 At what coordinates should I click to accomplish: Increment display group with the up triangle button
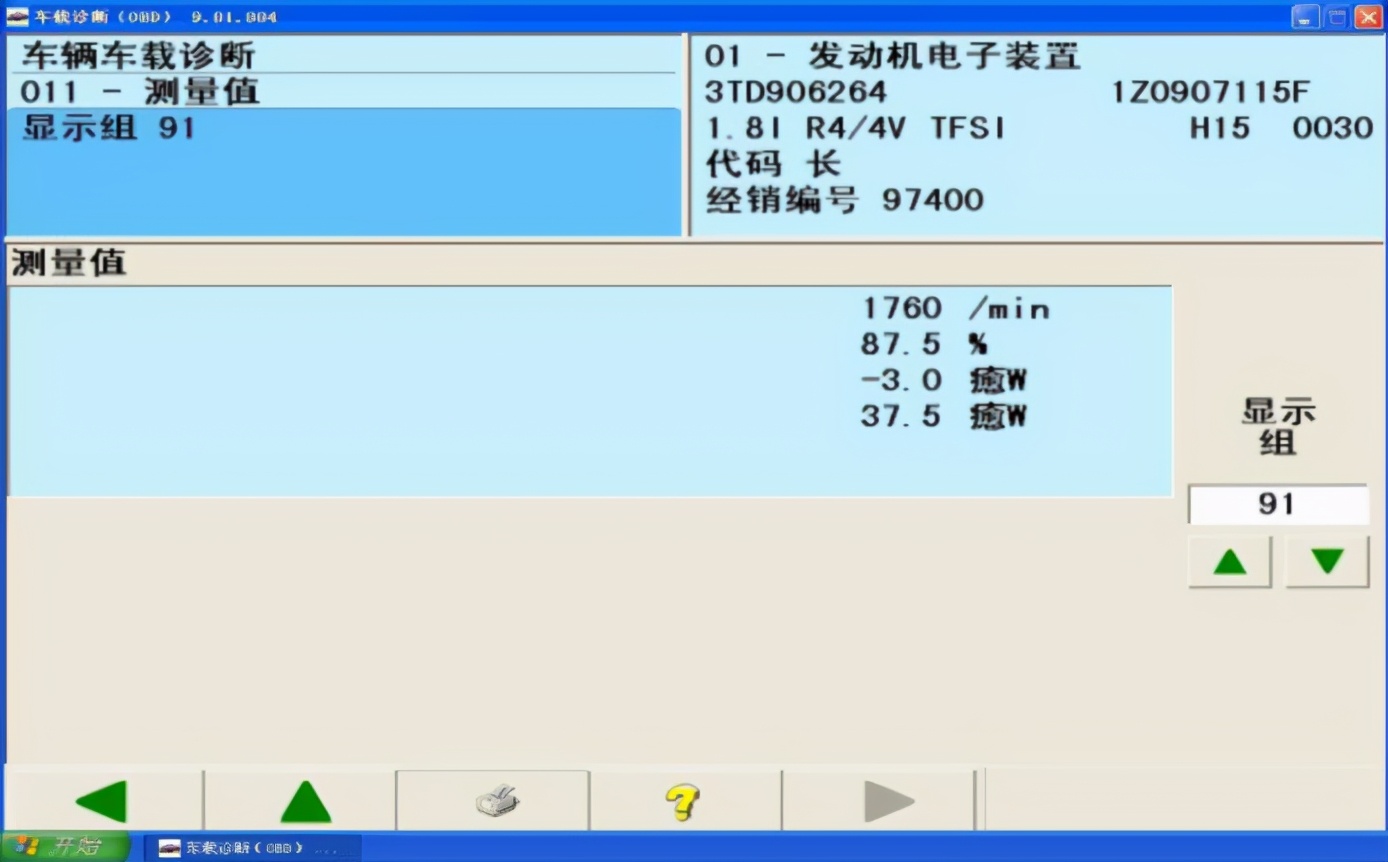coord(1229,561)
